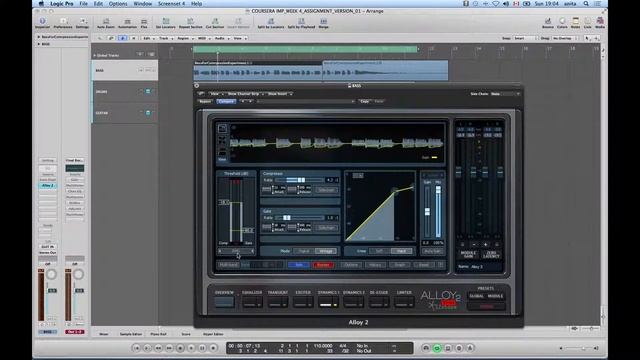Open the Screenset 4 menu
640x360 pixels.
[171, 4]
